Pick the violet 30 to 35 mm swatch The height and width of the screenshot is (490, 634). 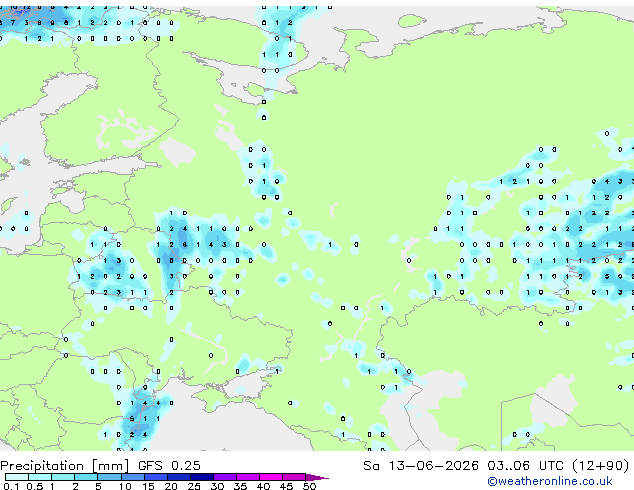click(225, 477)
